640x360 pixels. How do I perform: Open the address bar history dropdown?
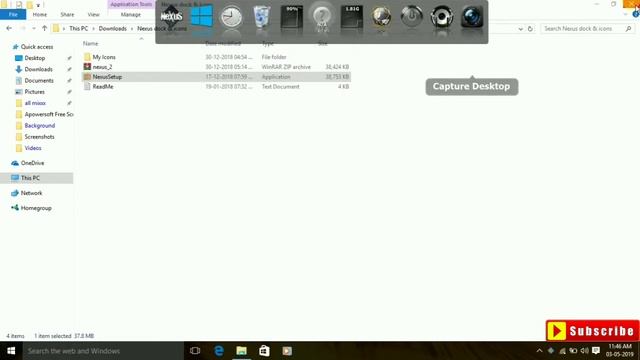click(x=520, y=29)
